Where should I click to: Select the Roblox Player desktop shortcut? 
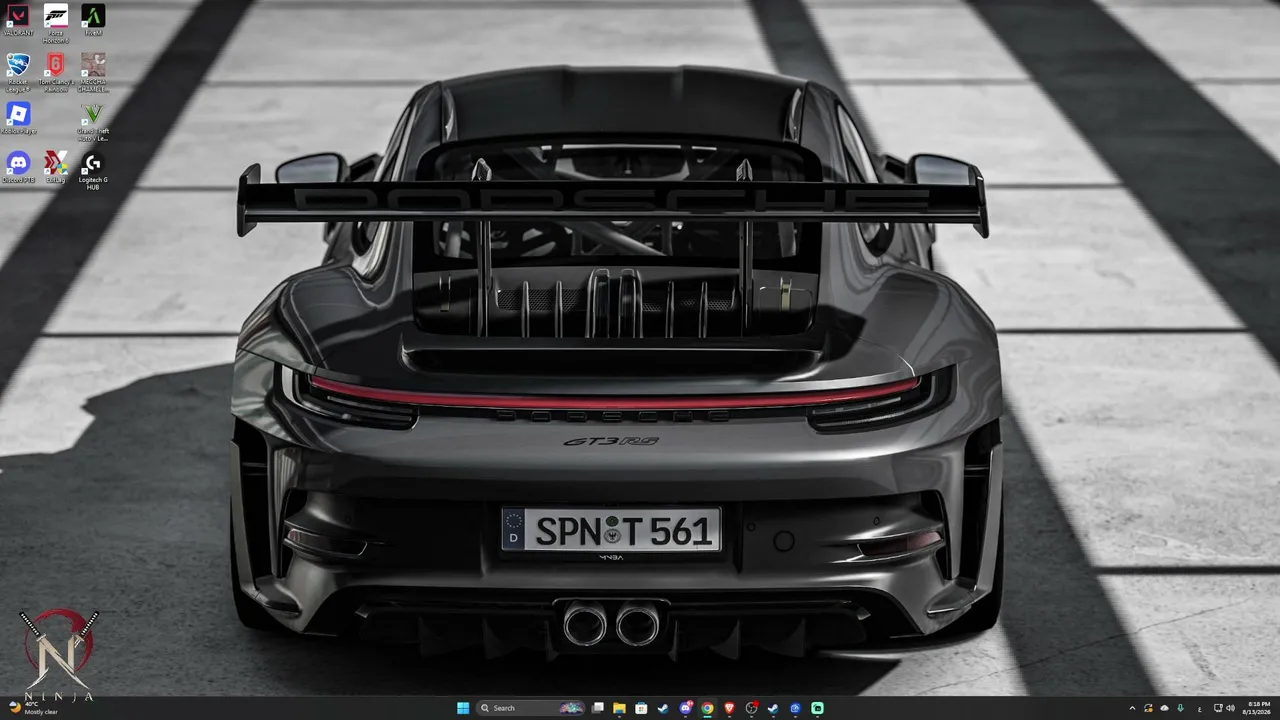(18, 118)
